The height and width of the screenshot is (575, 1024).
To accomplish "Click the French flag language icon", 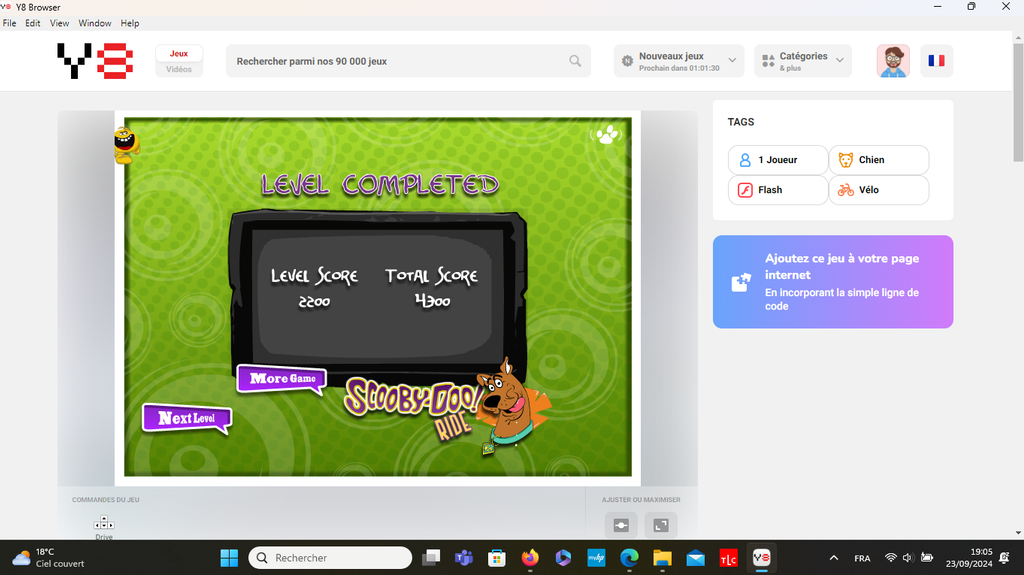I will point(936,61).
